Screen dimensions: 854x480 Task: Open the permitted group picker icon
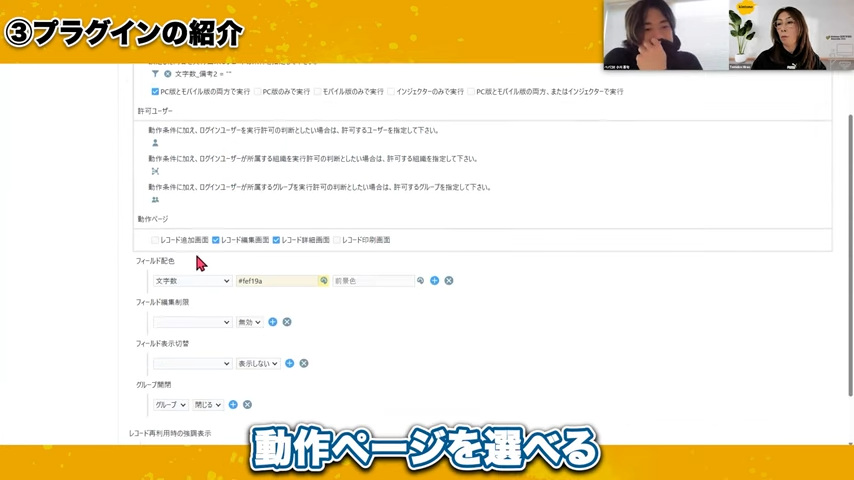(x=155, y=199)
